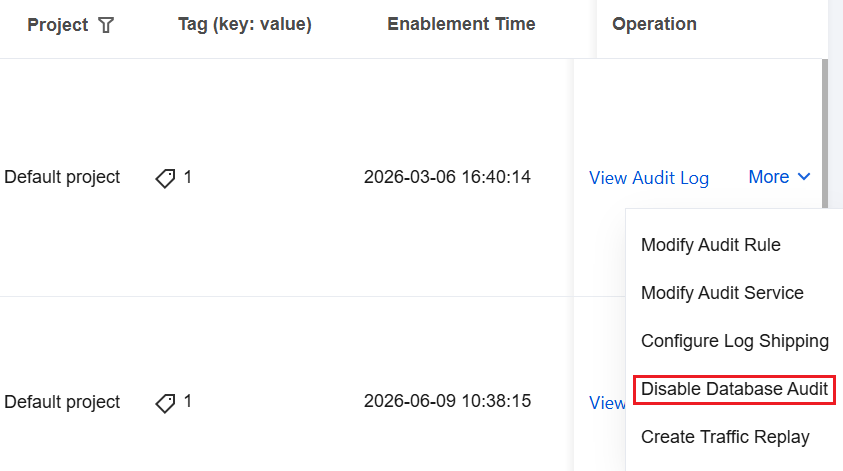Click the Tag (key: value) column header
This screenshot has width=843, height=471.
pyautogui.click(x=245, y=24)
